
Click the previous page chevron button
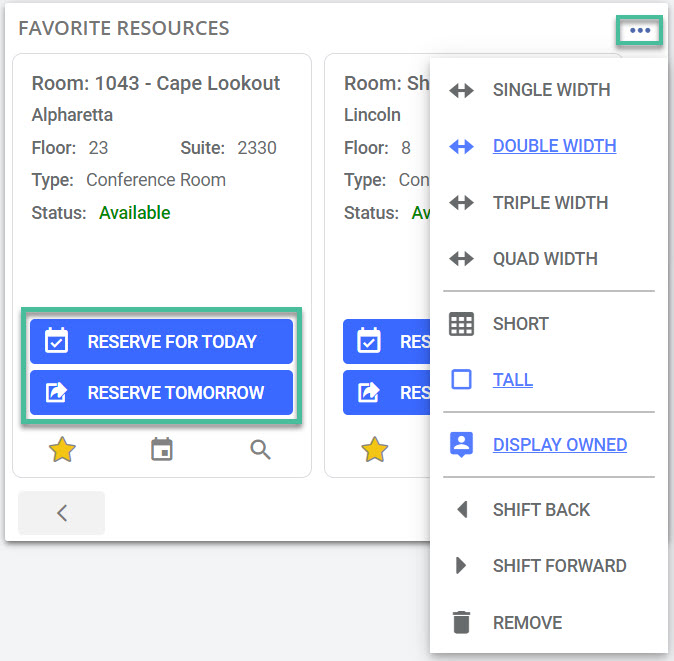[61, 513]
